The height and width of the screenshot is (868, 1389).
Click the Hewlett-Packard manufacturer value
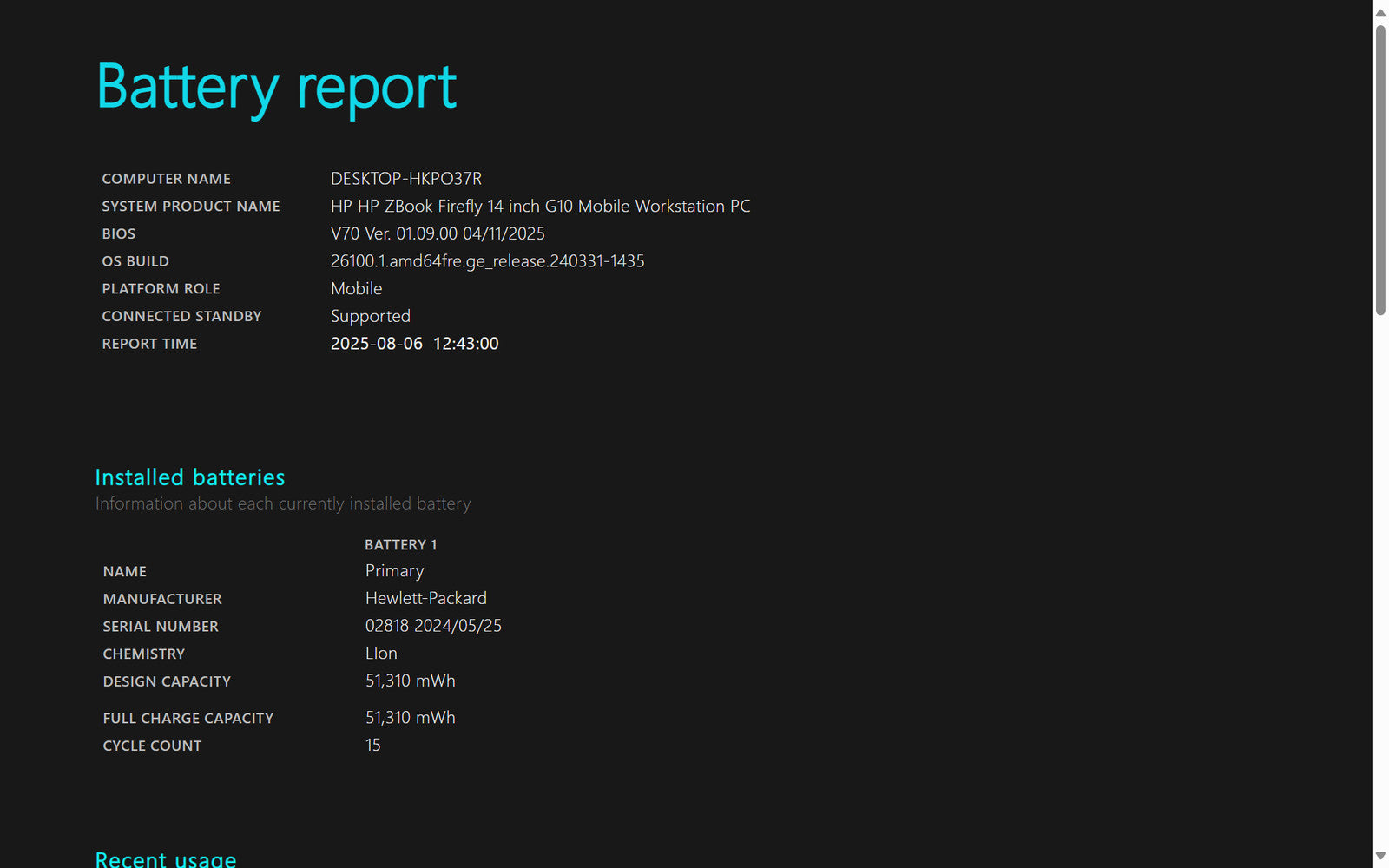click(x=426, y=599)
